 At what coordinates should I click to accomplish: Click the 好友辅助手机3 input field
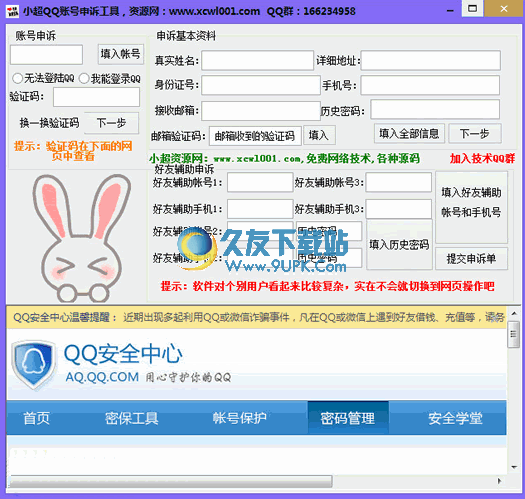pyautogui.click(x=398, y=209)
